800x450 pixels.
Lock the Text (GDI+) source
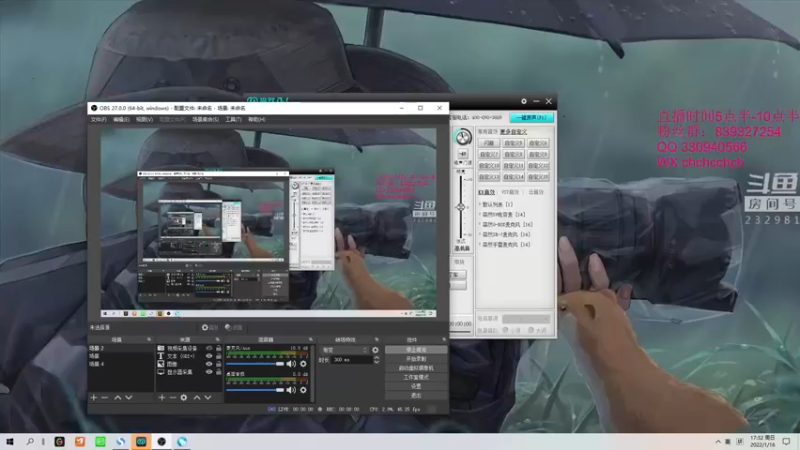(x=218, y=356)
